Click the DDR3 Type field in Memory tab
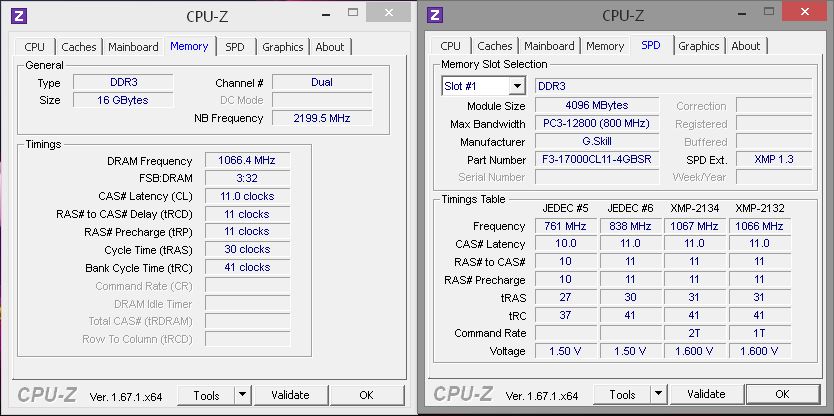The width and height of the screenshot is (834, 416). (123, 82)
